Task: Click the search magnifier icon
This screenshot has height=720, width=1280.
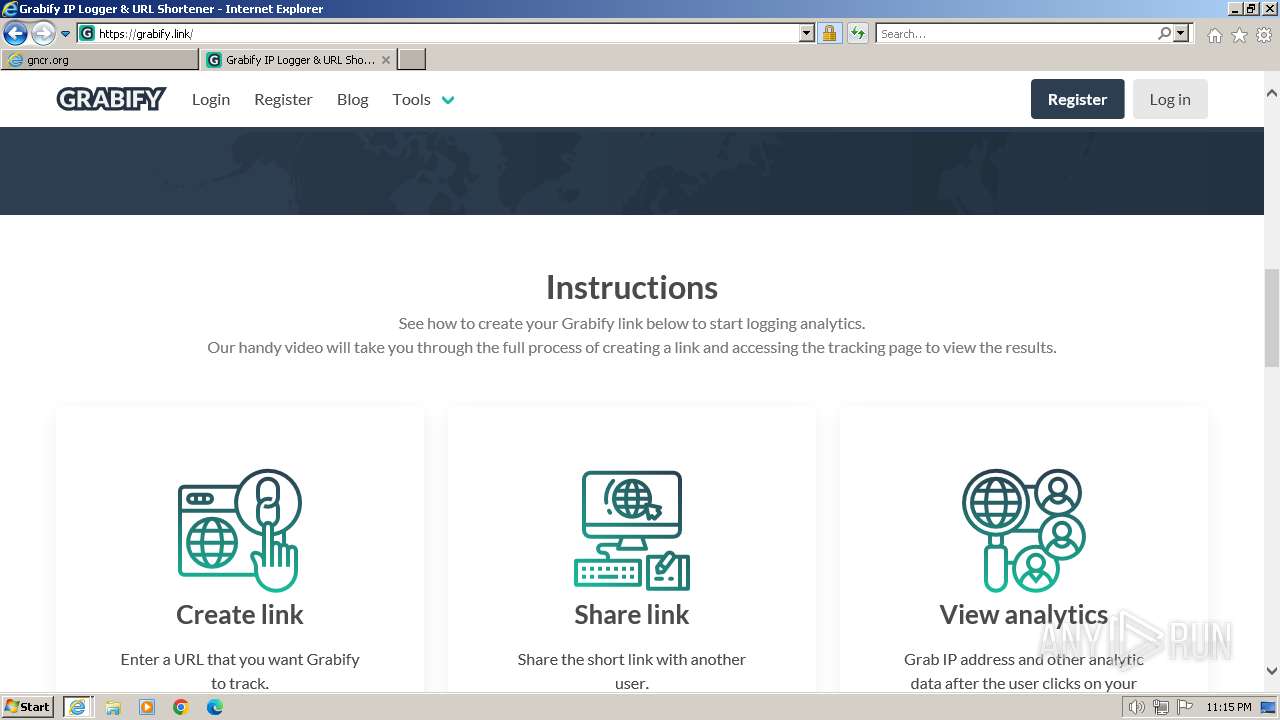Action: 1164,34
